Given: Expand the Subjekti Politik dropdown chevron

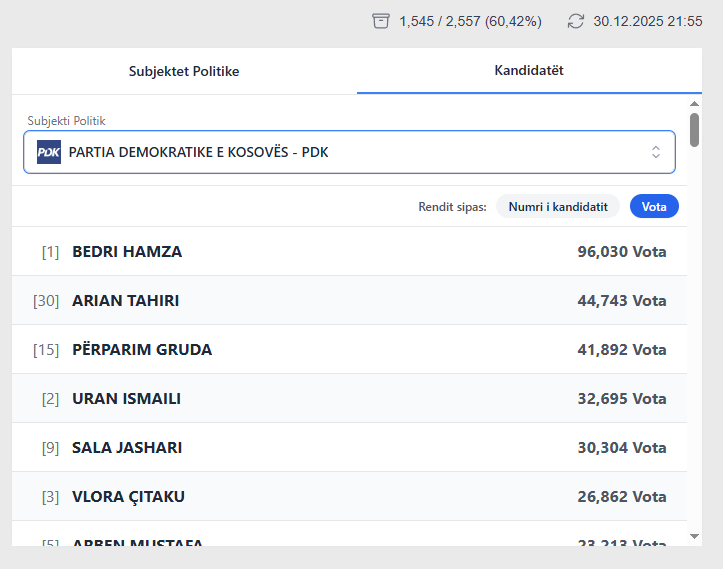Looking at the screenshot, I should point(656,152).
